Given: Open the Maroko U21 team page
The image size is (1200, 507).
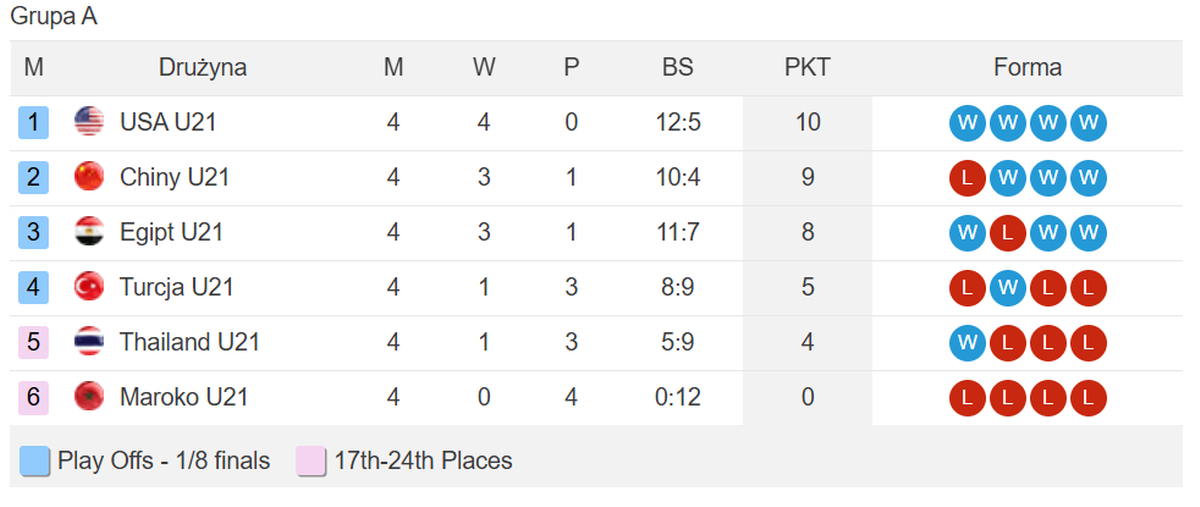Looking at the screenshot, I should (x=184, y=398).
